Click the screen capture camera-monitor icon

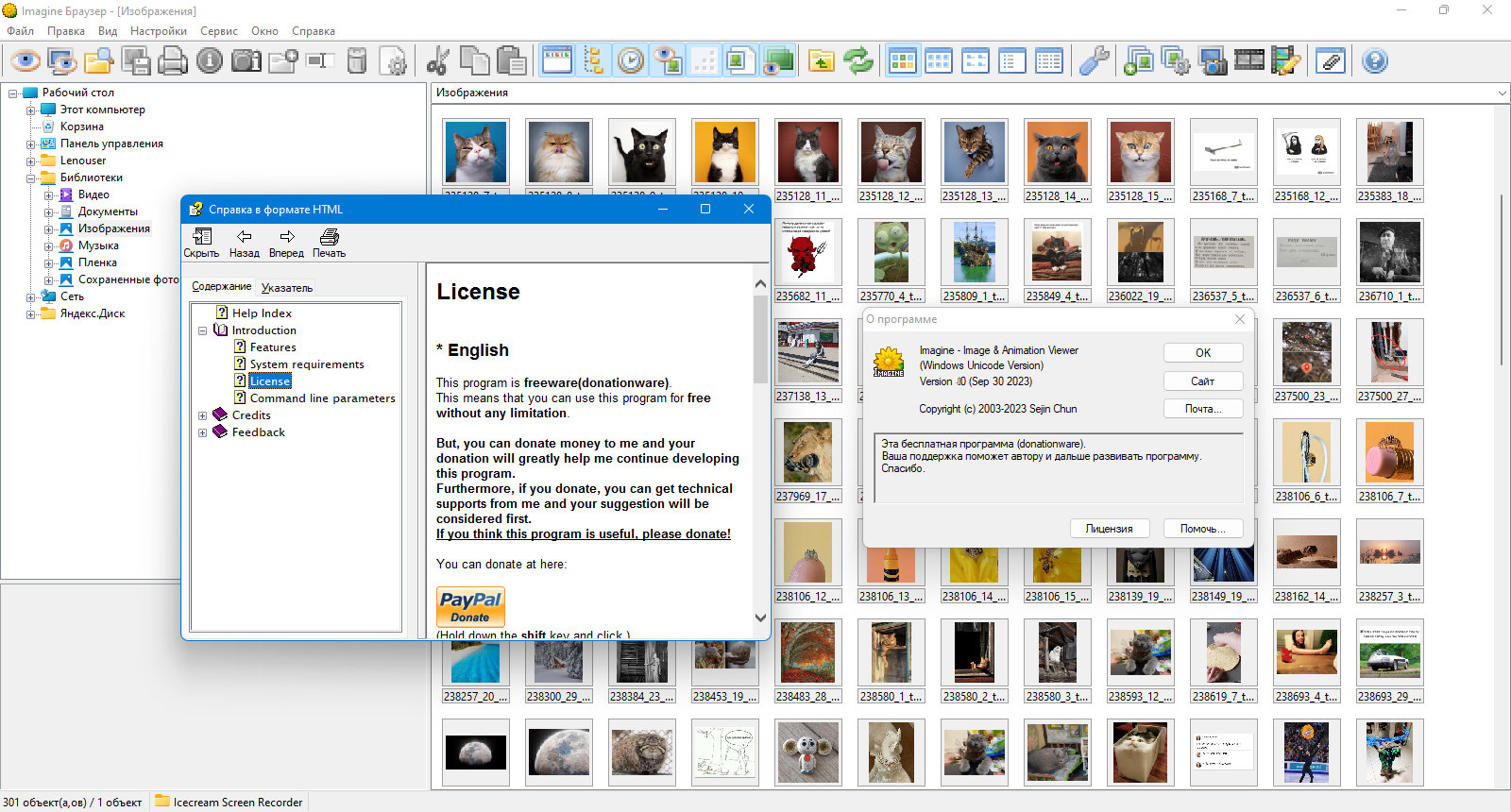click(x=1212, y=61)
